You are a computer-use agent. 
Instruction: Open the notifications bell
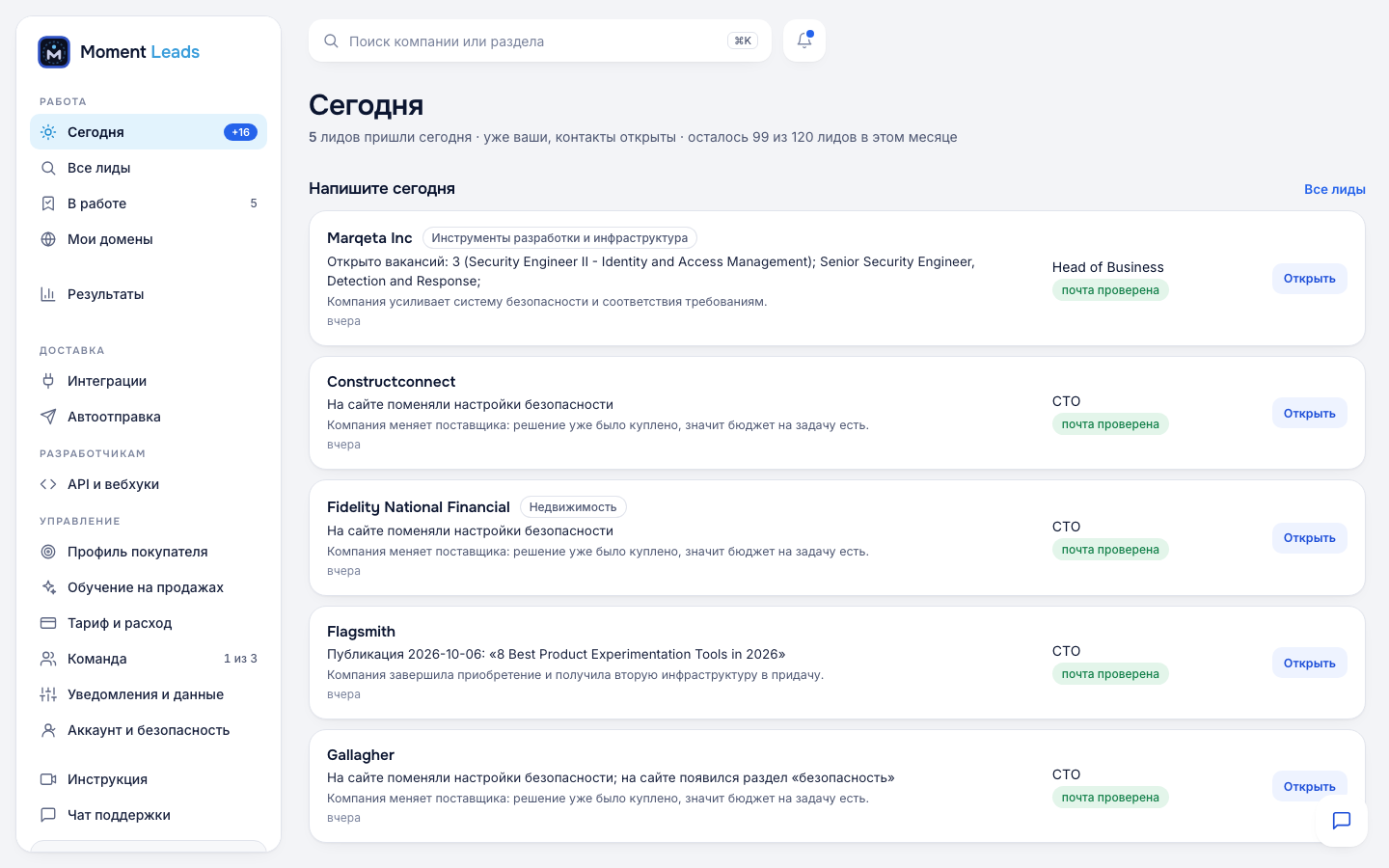(x=804, y=41)
